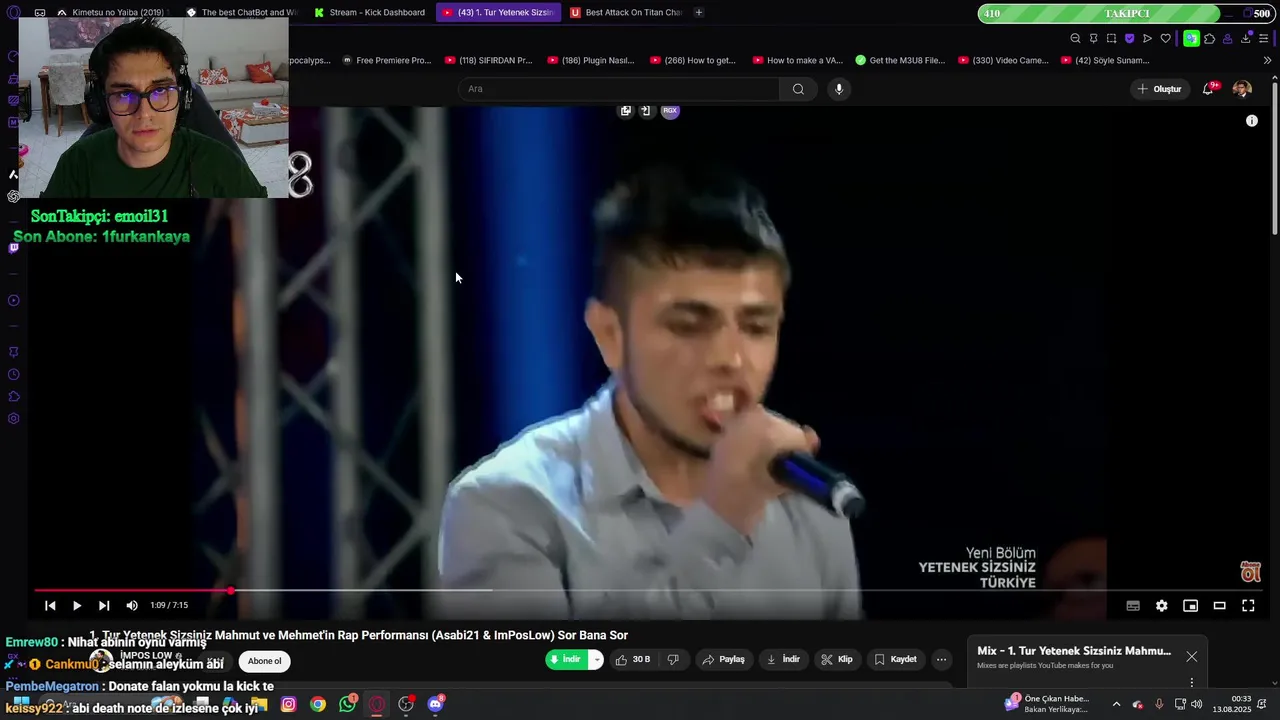Click the Klip scissors button
Viewport: 1280px width, 720px height.
pos(837,659)
